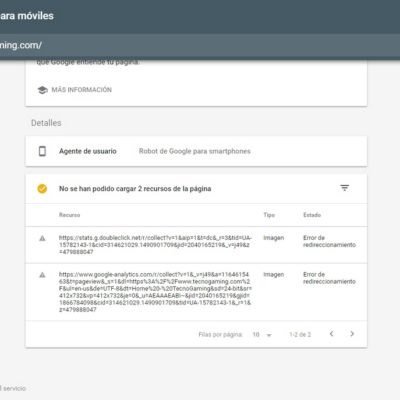Click 'Error de redireccionamiento' on google-analytics row
The image size is (400, 400).
pyautogui.click(x=329, y=278)
